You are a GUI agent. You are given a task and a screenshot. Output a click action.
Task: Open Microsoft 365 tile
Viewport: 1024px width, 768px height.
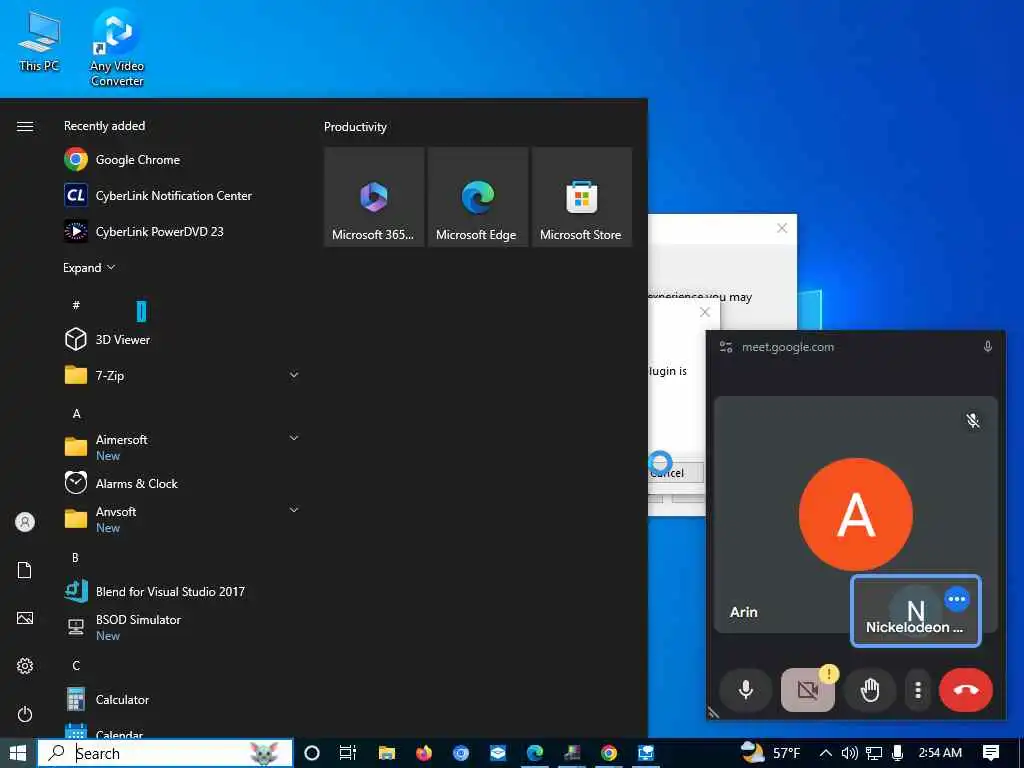pos(374,197)
